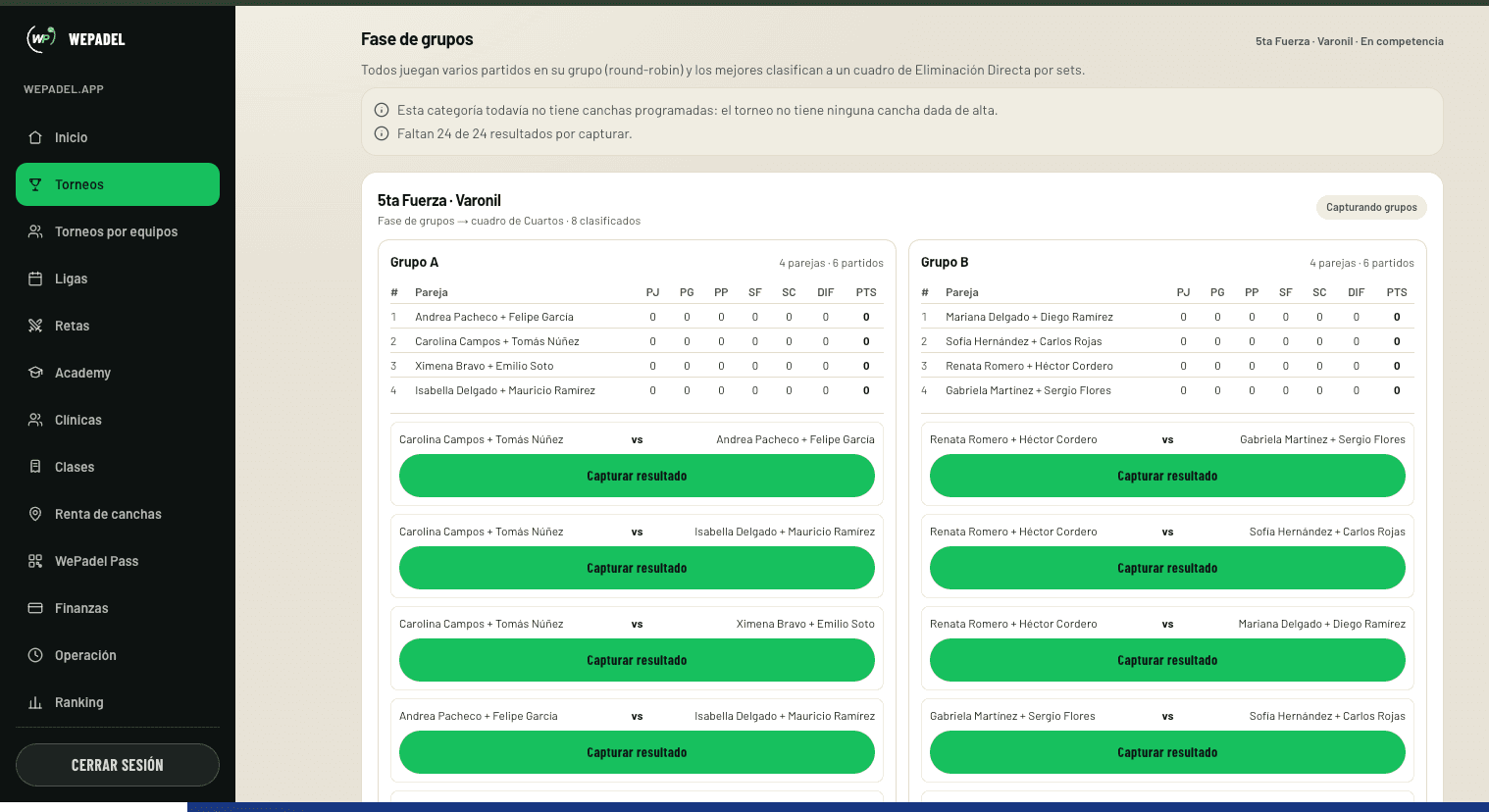Click the 5ta Fuerza · Varonil card title
Screen dimensions: 1489x812
439,200
